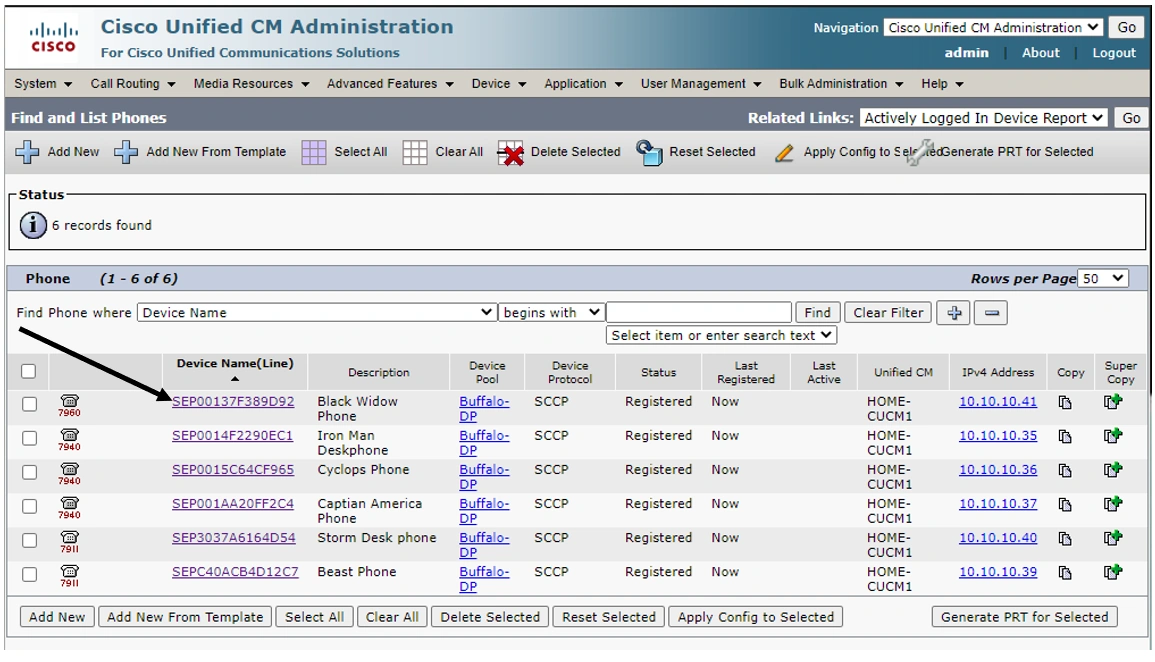
Task: Open device link SEP00137F389D92
Action: pos(233,402)
